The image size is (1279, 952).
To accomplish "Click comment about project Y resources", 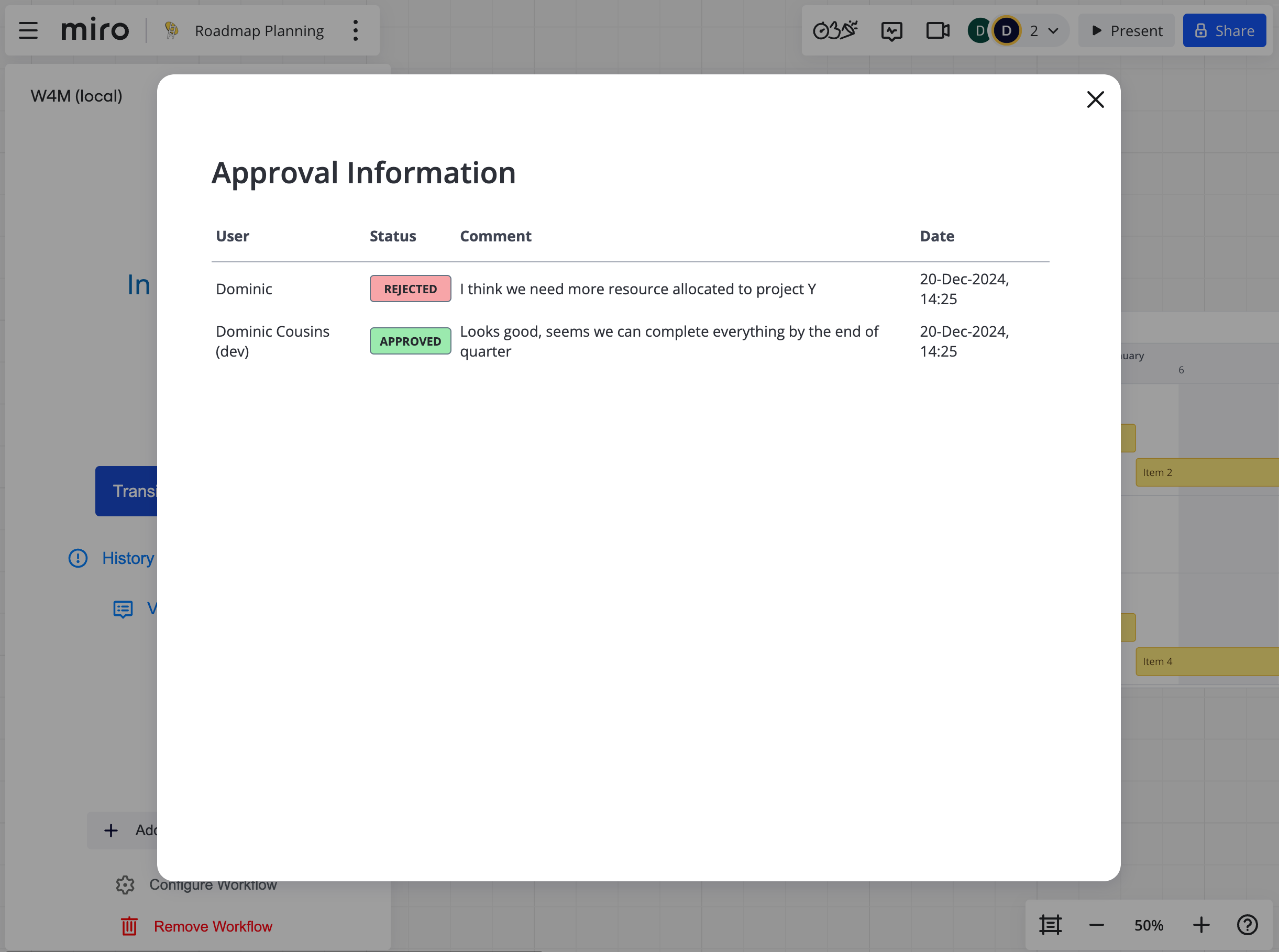I will pyautogui.click(x=638, y=289).
